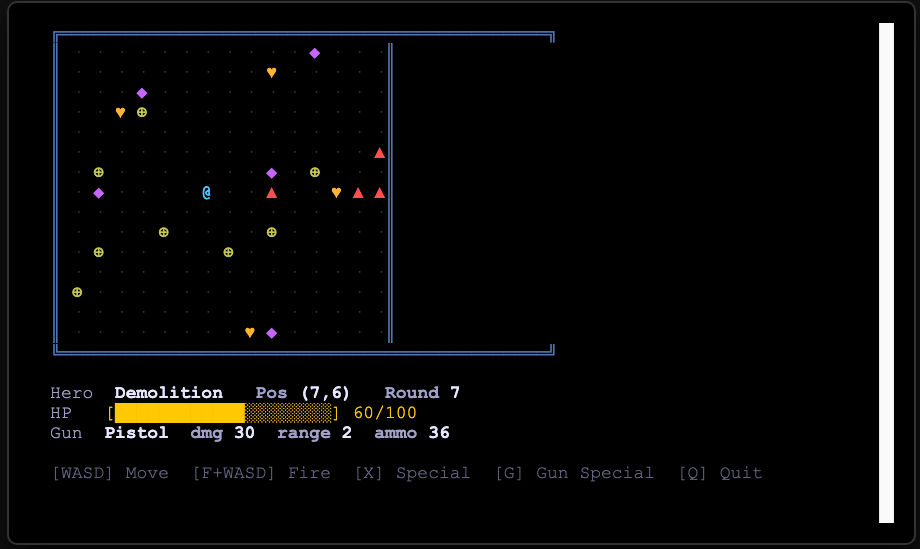Click the purple diamond directly above the nearest red triangle

272,173
